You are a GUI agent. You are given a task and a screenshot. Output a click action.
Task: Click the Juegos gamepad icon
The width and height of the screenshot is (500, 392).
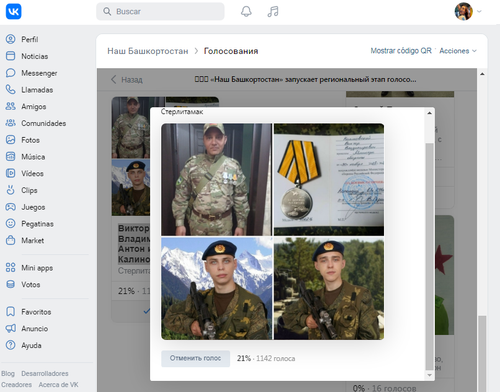(11, 207)
